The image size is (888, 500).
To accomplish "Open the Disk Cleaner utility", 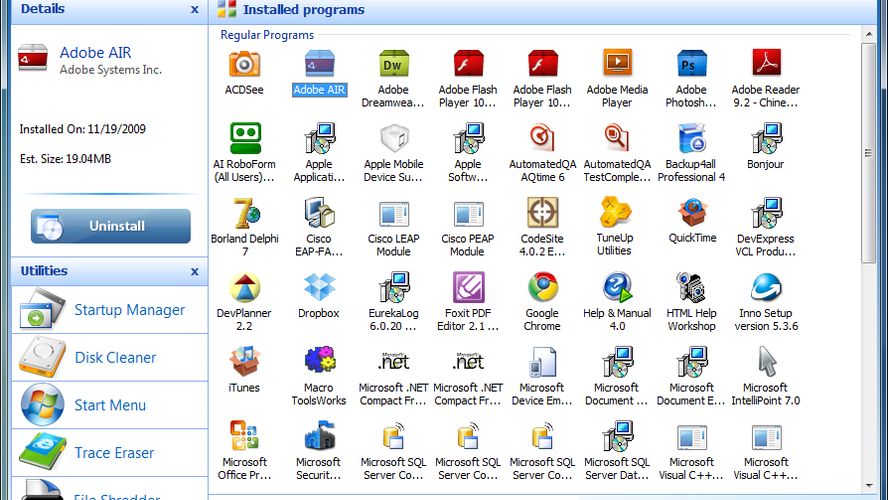I will click(x=110, y=357).
